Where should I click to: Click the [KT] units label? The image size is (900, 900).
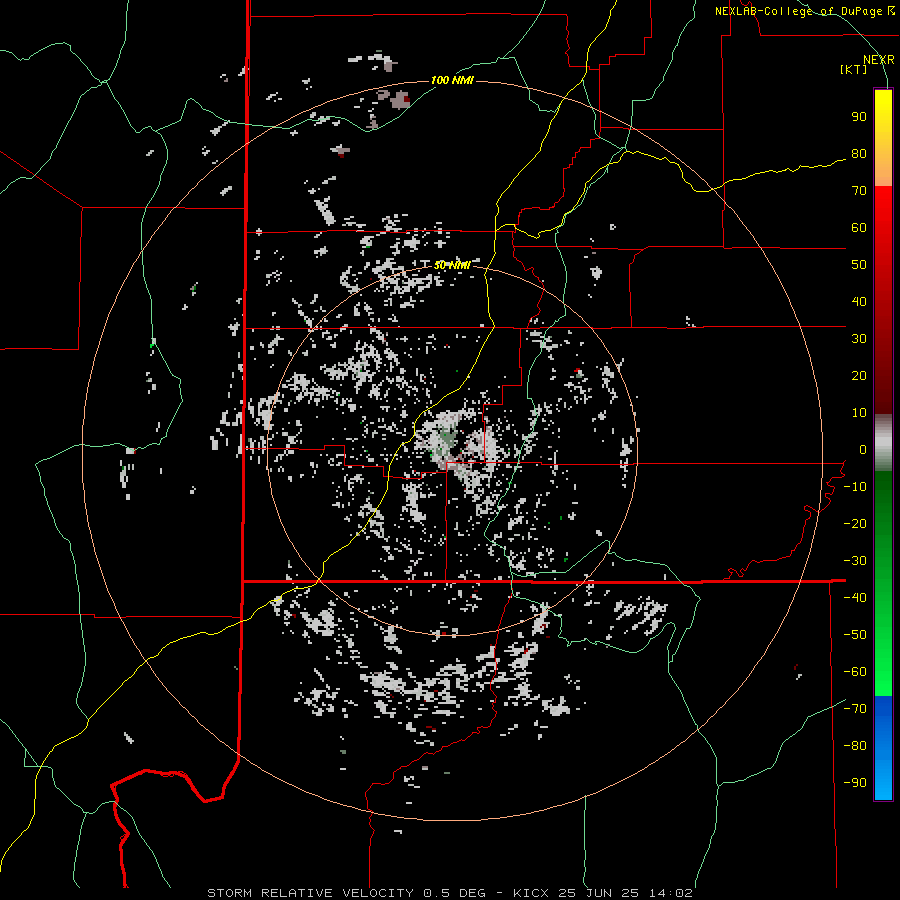[x=854, y=69]
